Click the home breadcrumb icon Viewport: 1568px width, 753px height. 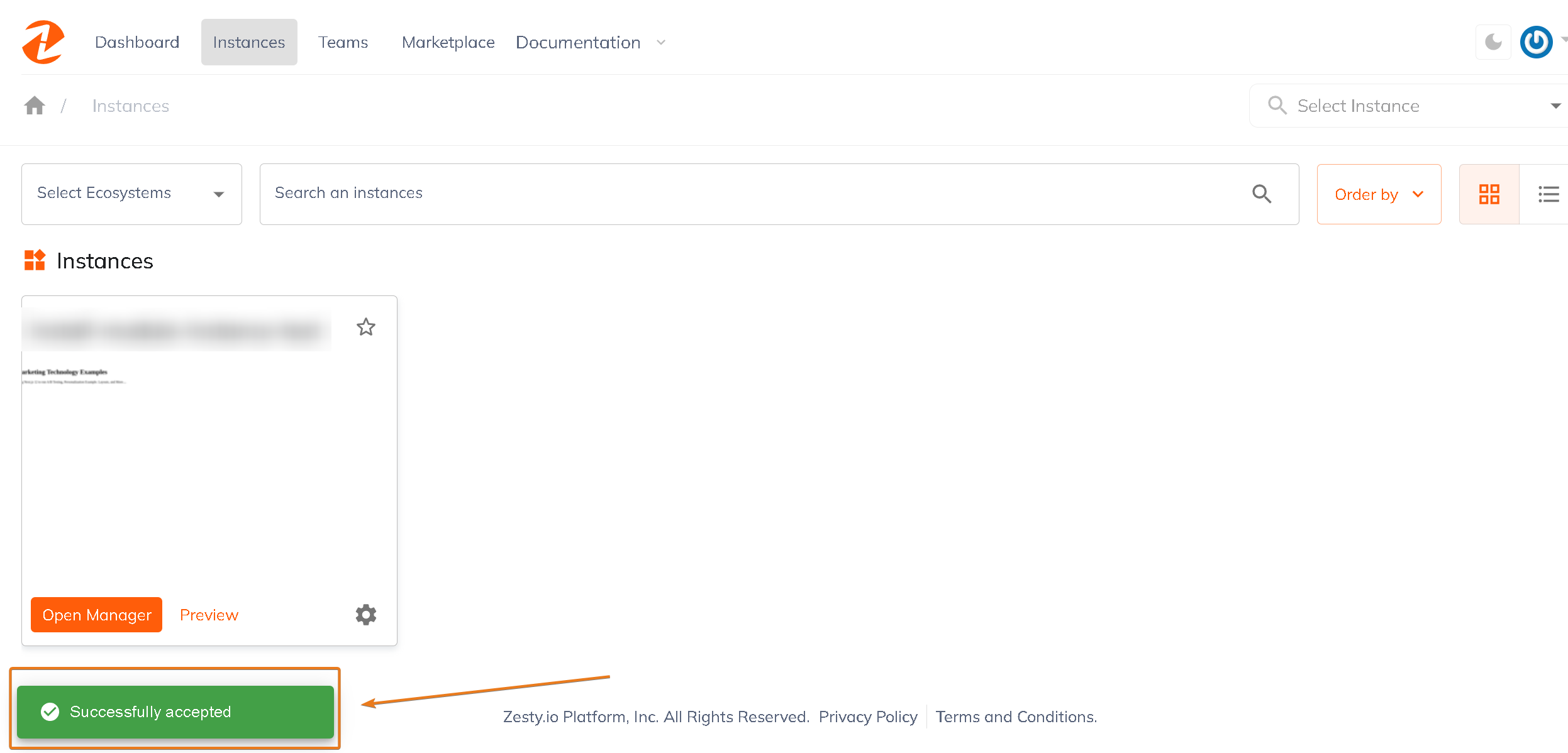(x=34, y=106)
